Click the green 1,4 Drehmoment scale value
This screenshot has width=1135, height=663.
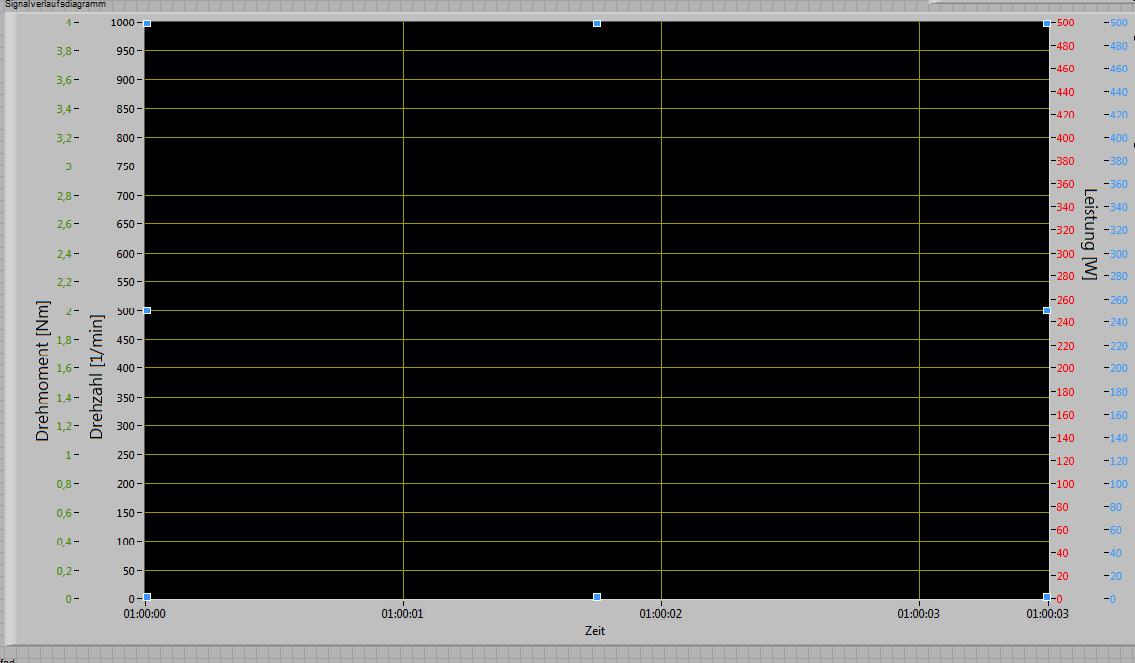64,397
